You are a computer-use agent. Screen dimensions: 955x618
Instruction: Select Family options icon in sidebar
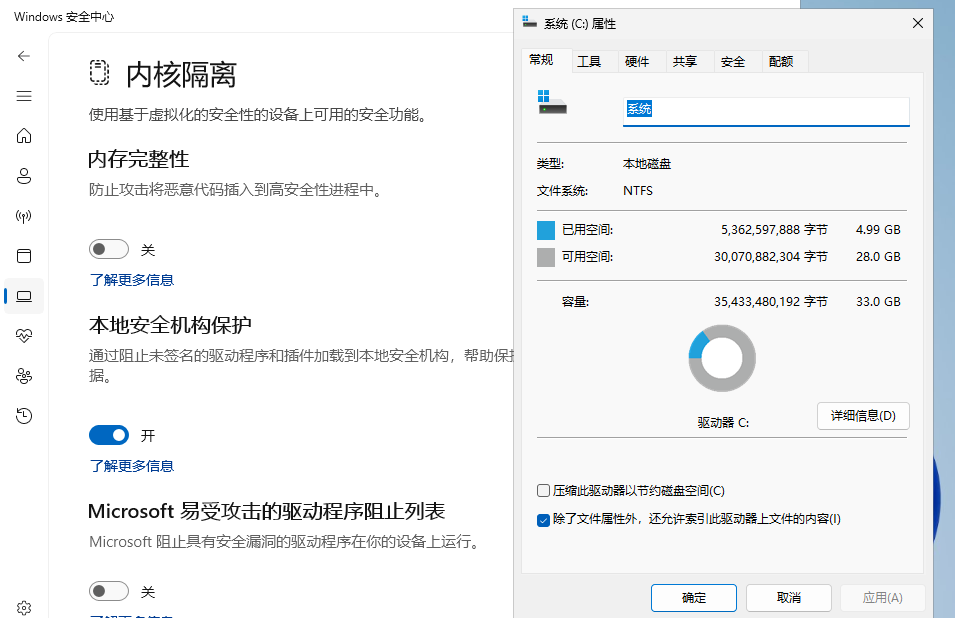pos(24,376)
